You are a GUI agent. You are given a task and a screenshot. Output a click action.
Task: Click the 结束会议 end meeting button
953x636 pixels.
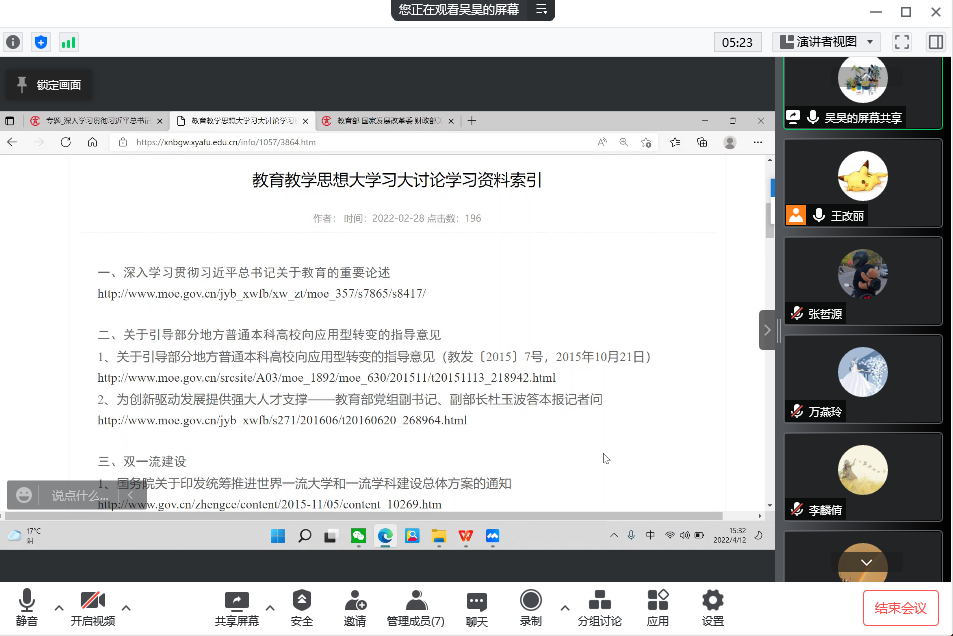[x=900, y=607]
